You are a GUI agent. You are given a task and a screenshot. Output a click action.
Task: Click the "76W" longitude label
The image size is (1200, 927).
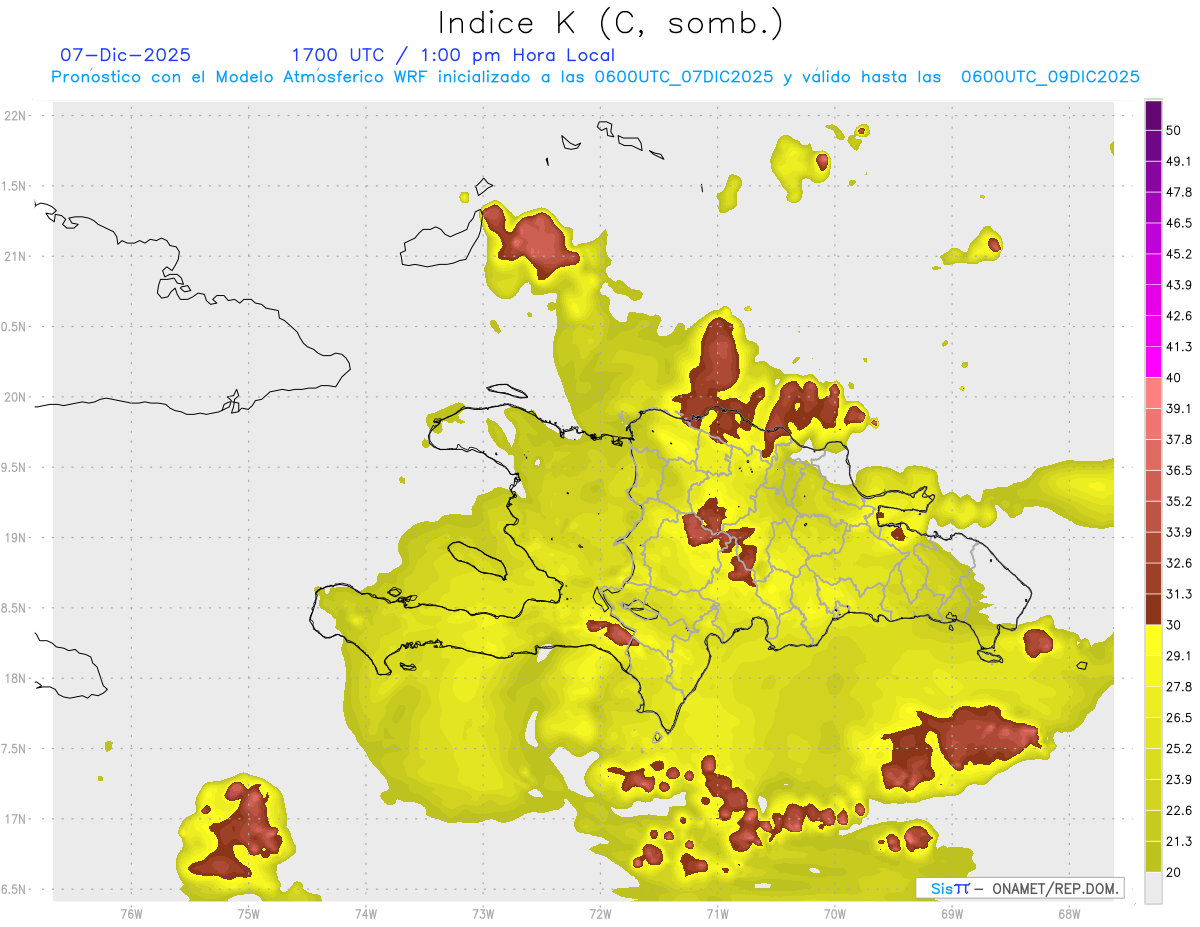(x=131, y=913)
